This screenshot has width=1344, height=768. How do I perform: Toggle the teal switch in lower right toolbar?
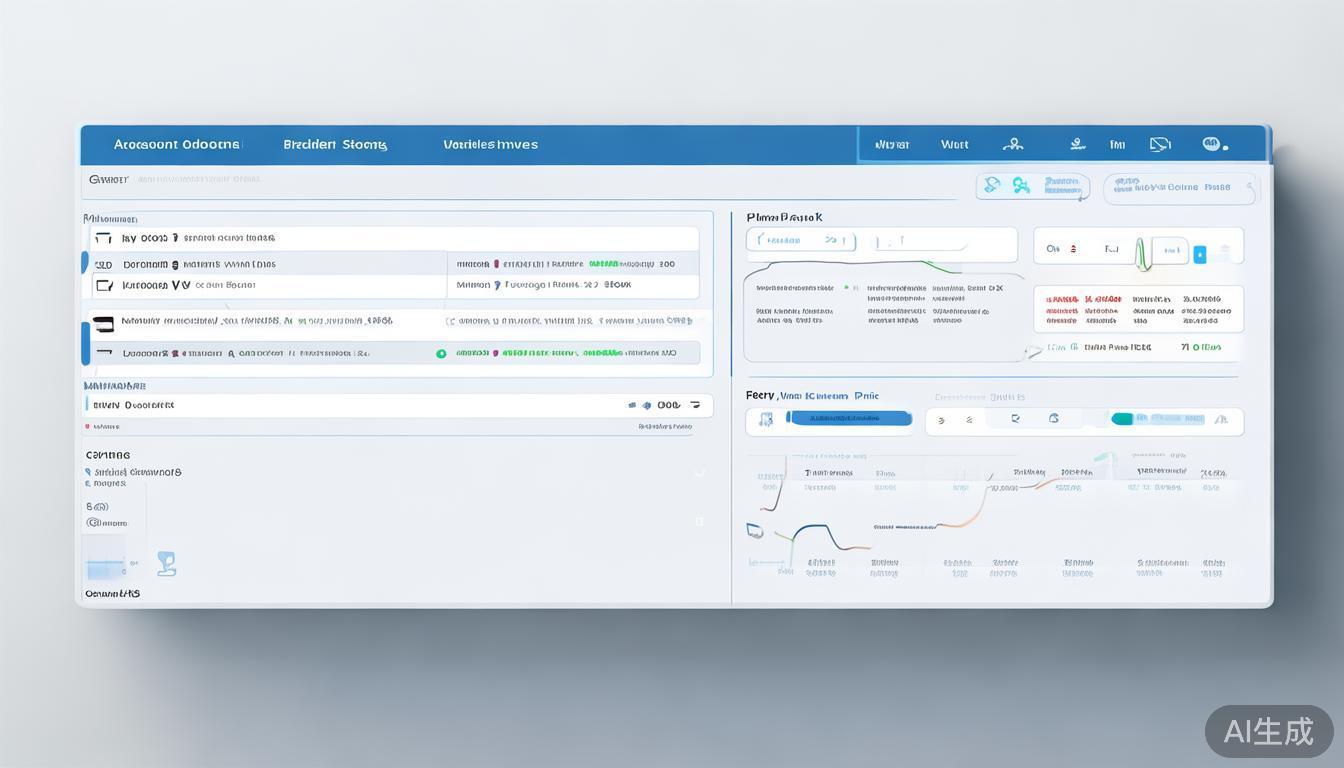(1122, 419)
